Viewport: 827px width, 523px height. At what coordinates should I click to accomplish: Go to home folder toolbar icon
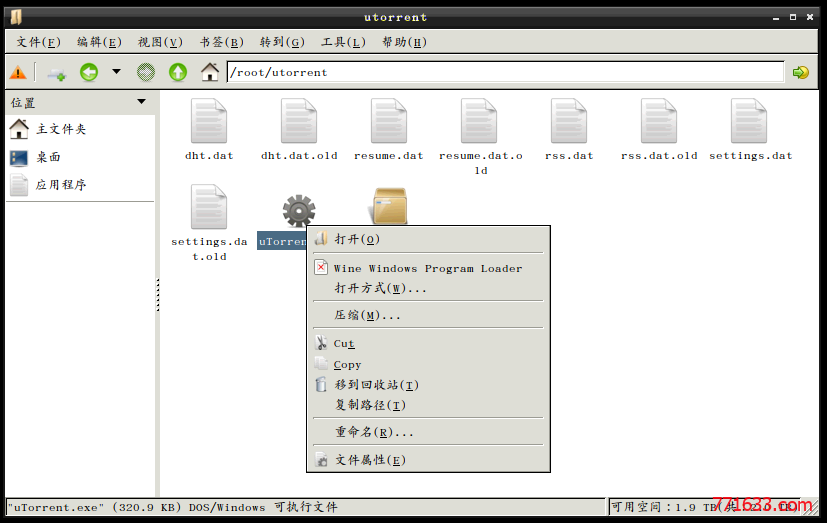point(210,72)
